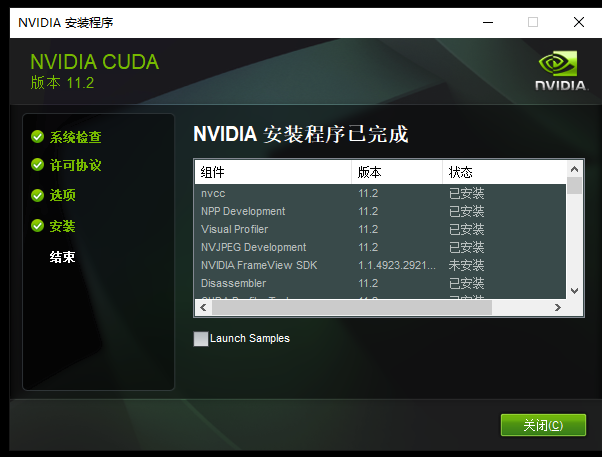Image resolution: width=602 pixels, height=457 pixels.
Task: Select the 许可协议 step label in the sidebar
Action: click(x=76, y=165)
